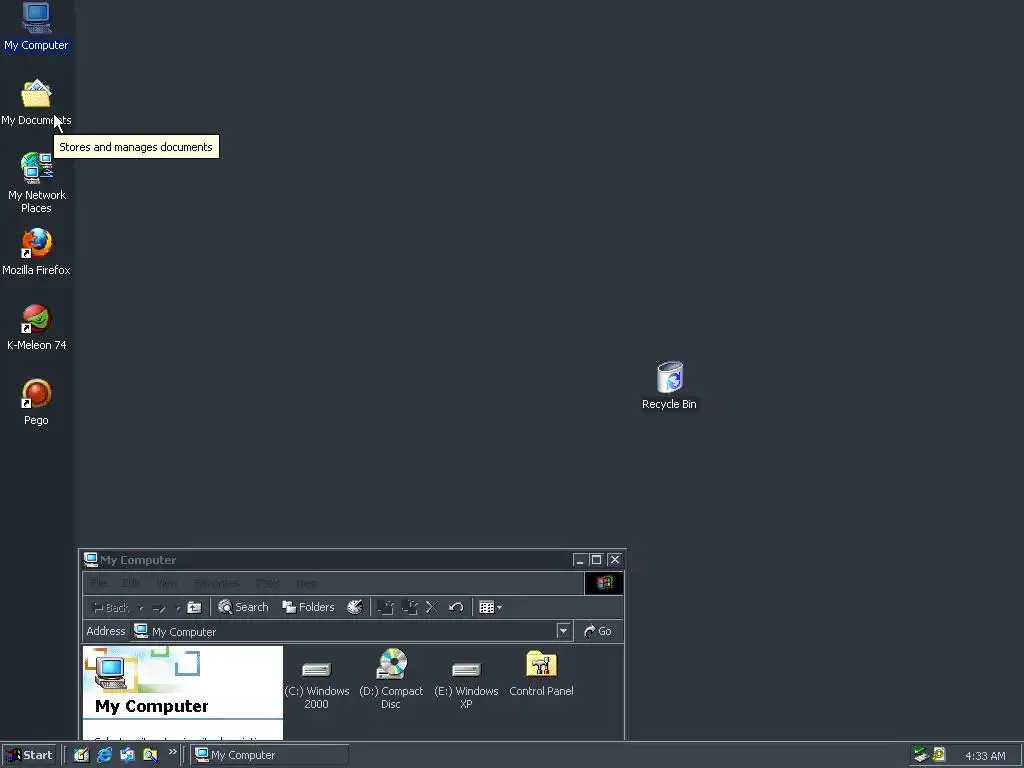The width and height of the screenshot is (1024, 768).
Task: Click the Move To toolbar icon
Action: [385, 607]
